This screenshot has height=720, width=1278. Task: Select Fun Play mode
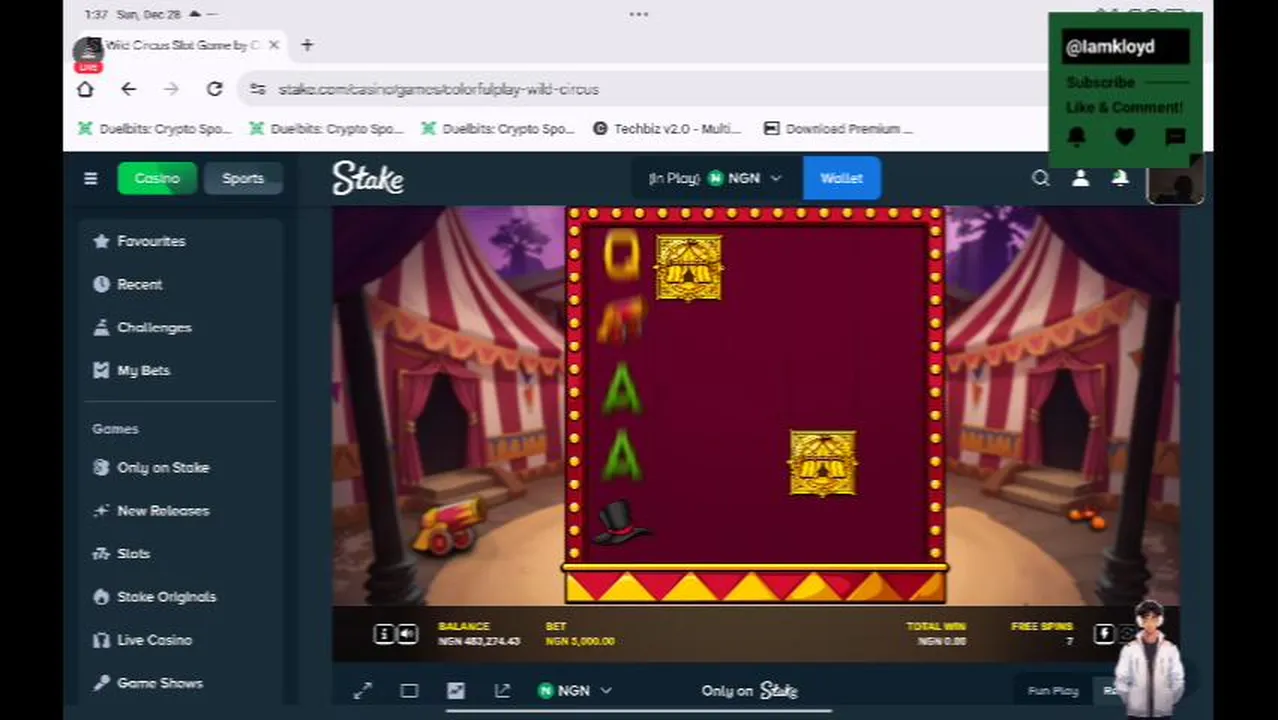click(x=1053, y=690)
